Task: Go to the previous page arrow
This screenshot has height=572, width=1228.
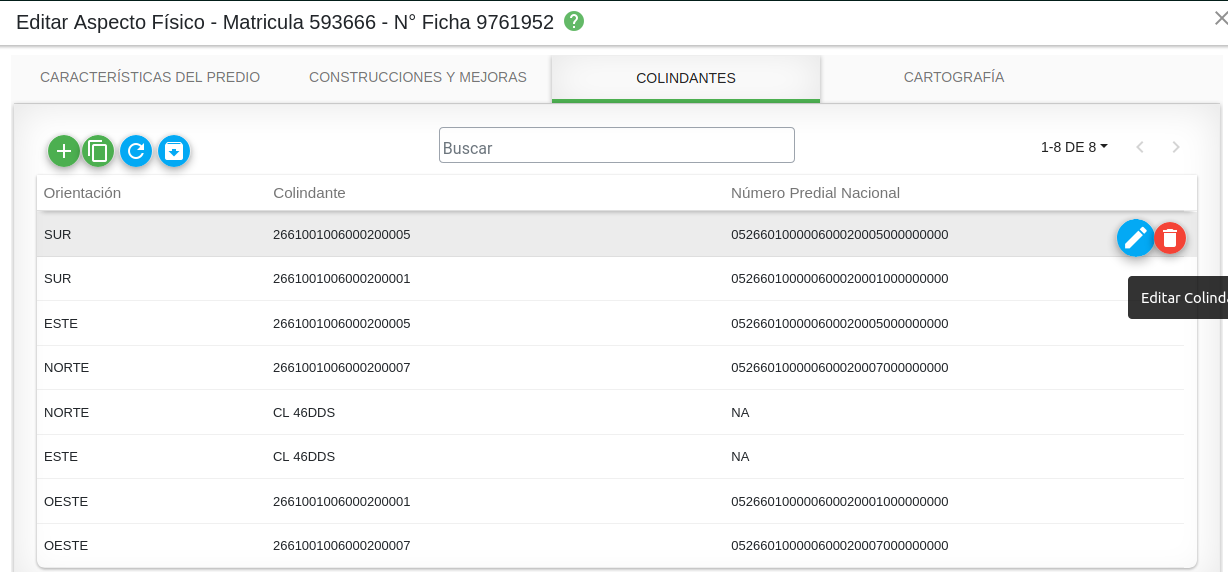Action: pos(1139,147)
